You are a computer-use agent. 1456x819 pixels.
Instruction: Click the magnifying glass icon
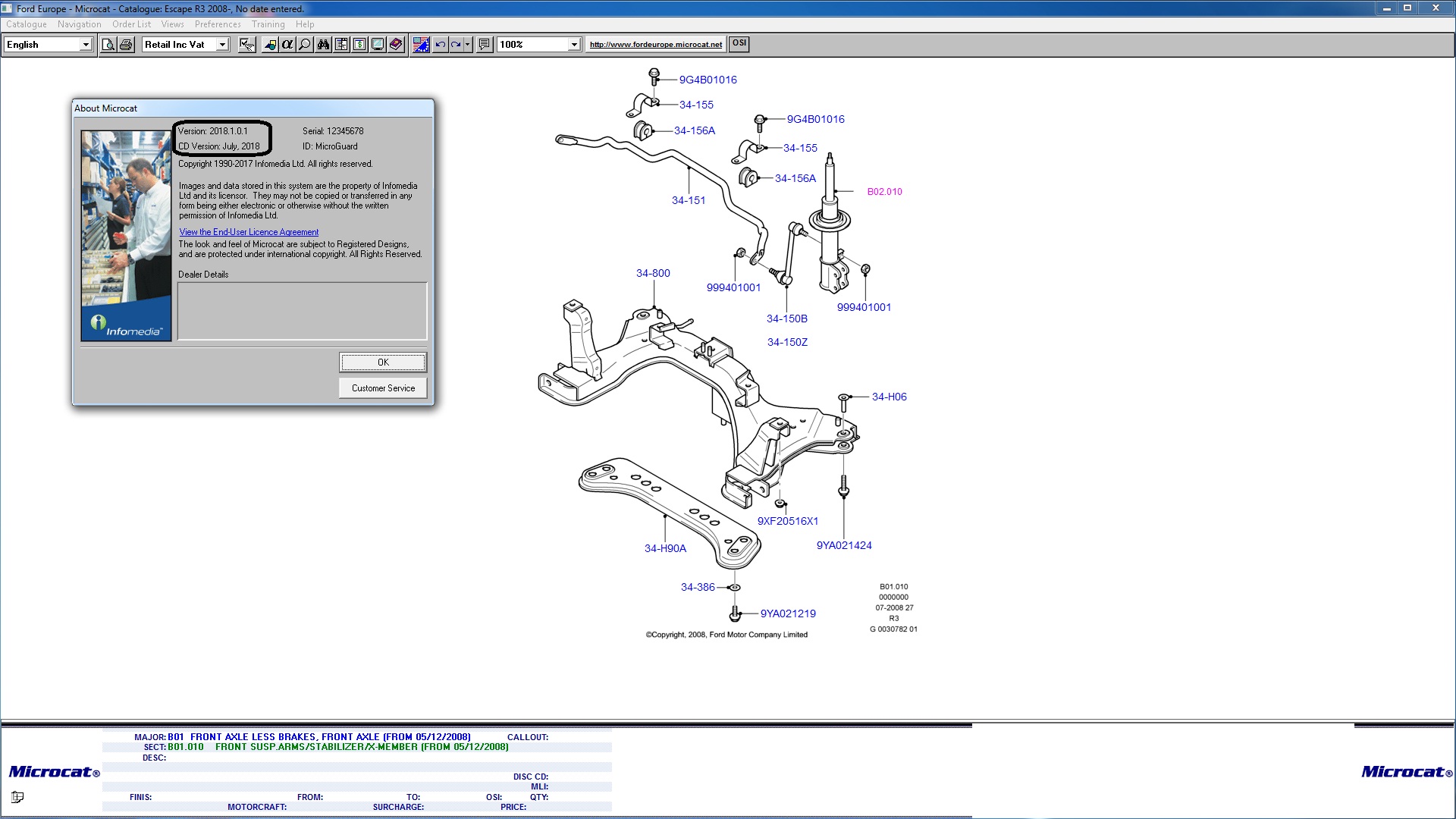tap(305, 45)
